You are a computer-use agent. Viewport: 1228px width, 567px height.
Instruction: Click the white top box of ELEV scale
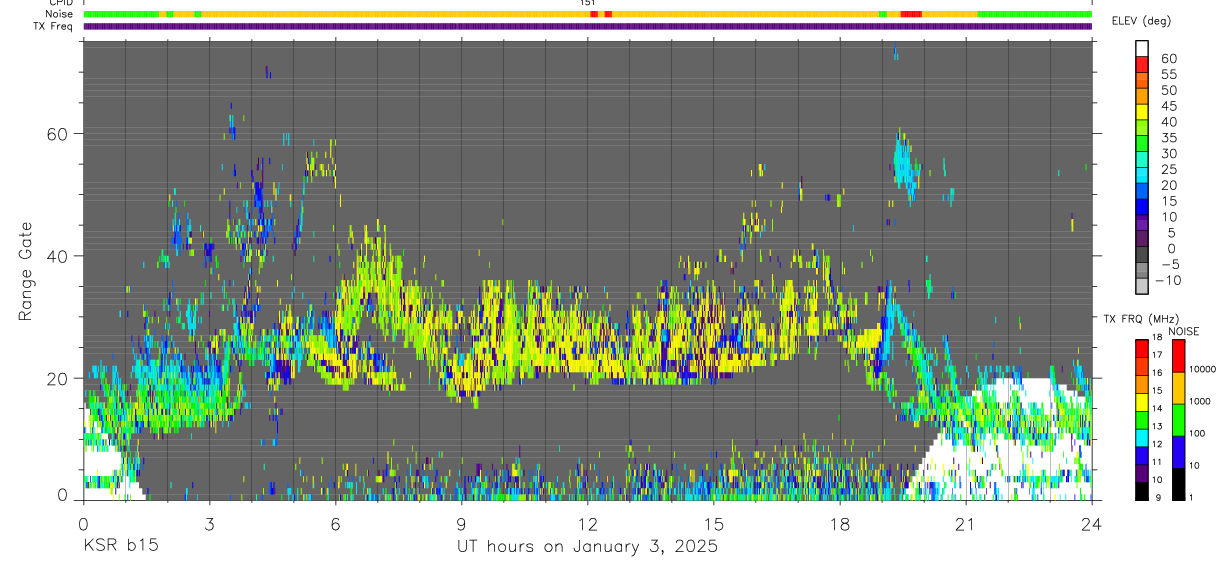pyautogui.click(x=1142, y=48)
